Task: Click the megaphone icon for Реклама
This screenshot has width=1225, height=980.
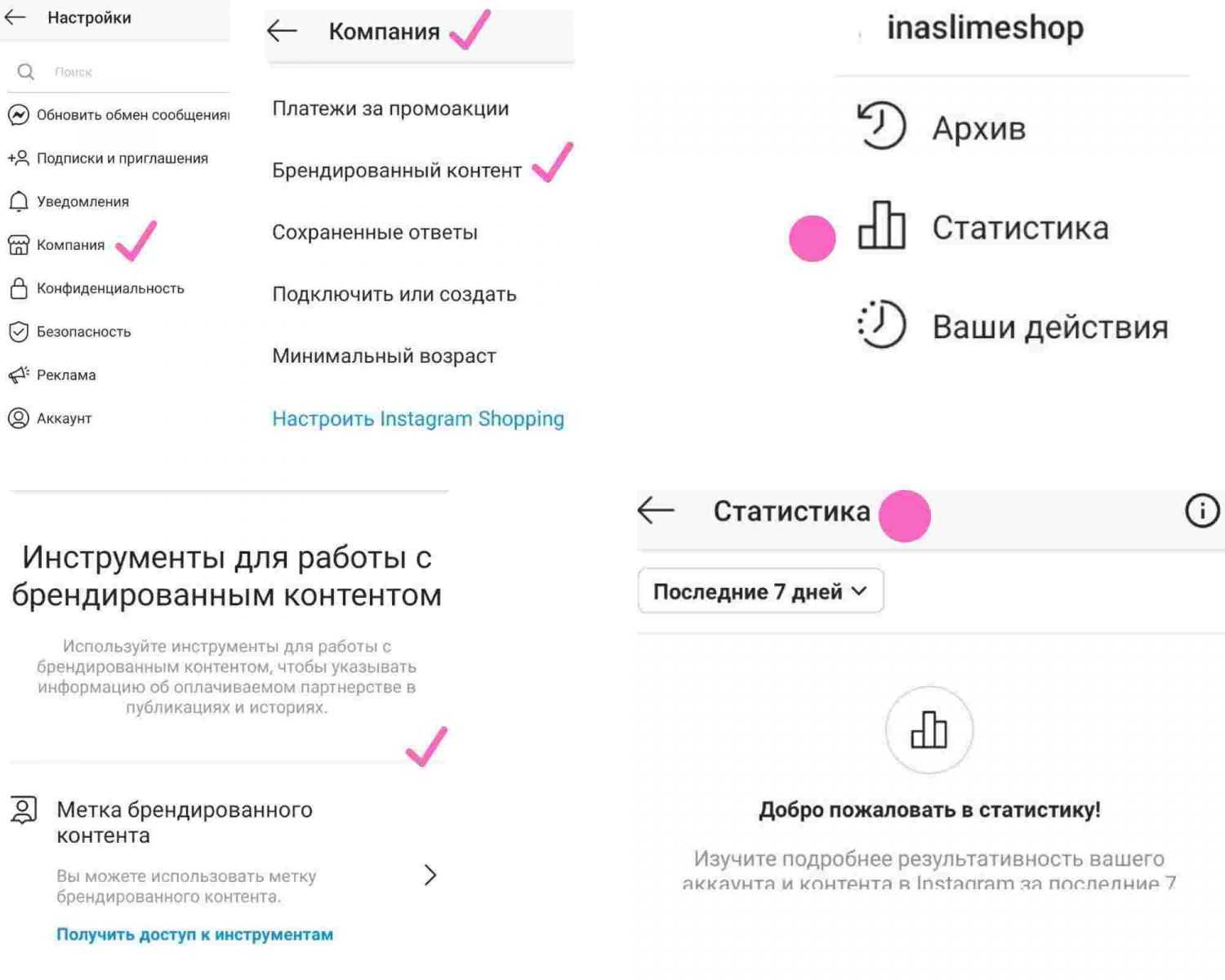Action: pos(18,375)
